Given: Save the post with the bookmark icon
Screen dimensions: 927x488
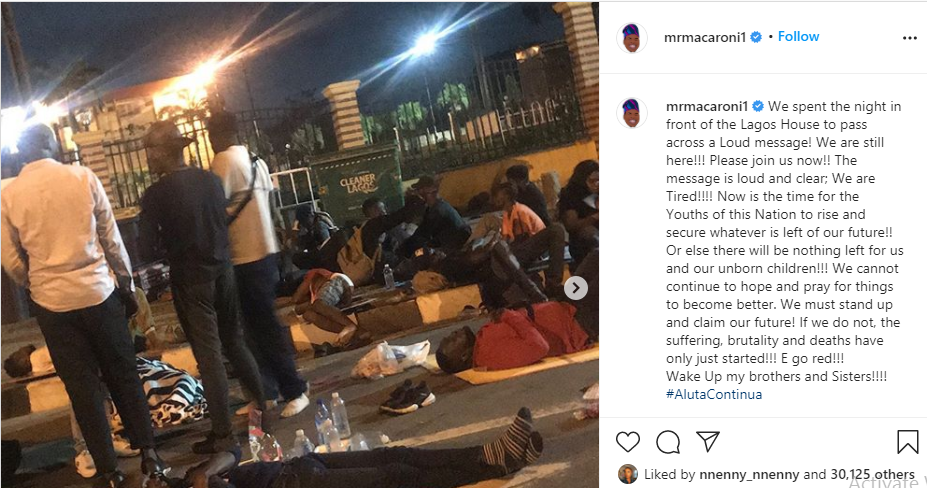Looking at the screenshot, I should click(907, 442).
